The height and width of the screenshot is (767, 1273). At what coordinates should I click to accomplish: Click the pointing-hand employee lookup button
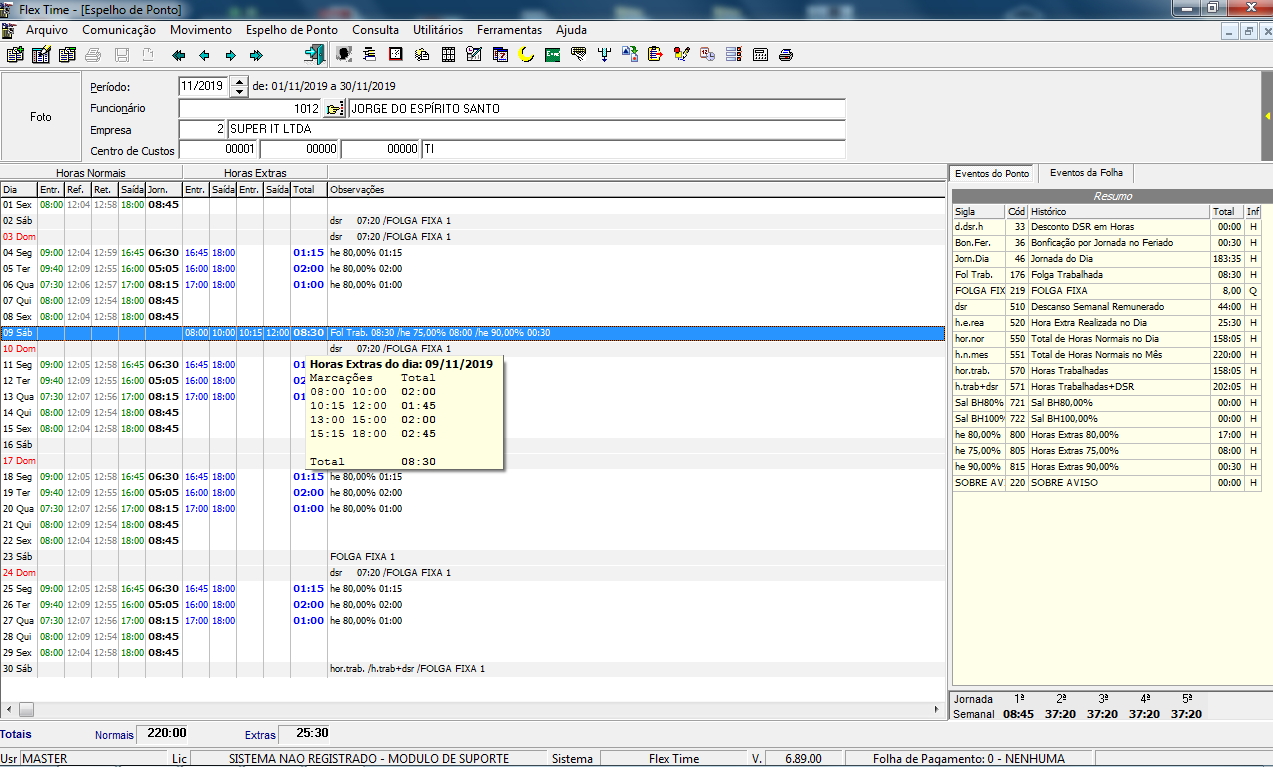[335, 109]
